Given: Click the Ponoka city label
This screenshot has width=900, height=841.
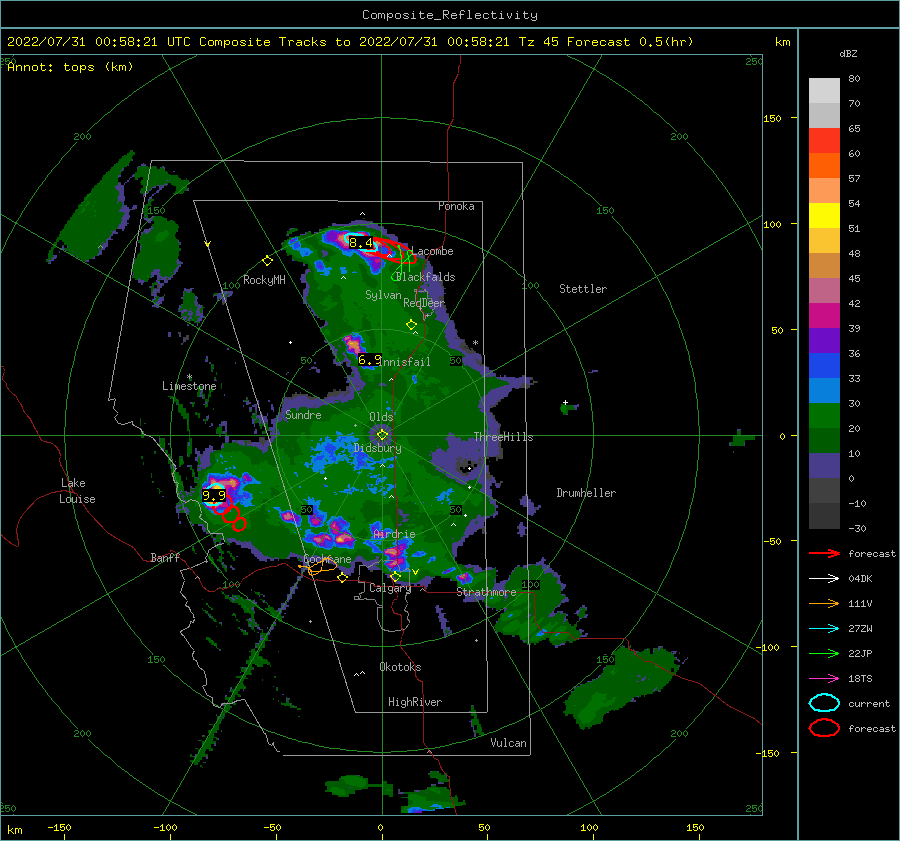Looking at the screenshot, I should 456,206.
